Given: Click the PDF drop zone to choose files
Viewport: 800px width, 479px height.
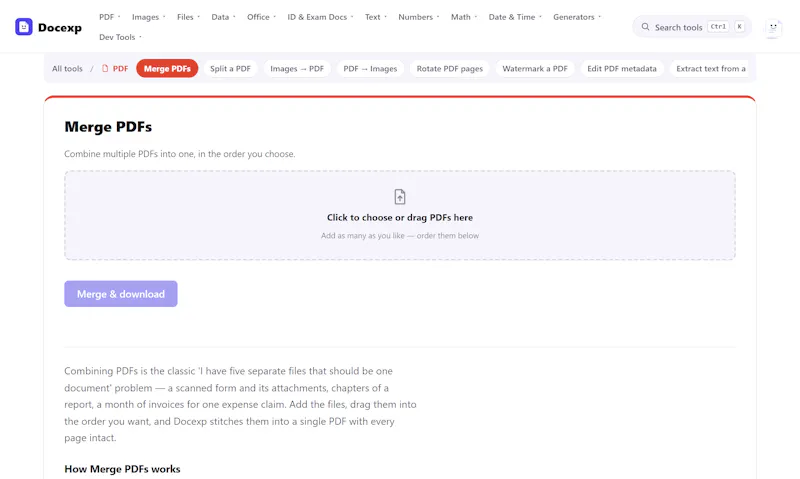Looking at the screenshot, I should (x=400, y=215).
